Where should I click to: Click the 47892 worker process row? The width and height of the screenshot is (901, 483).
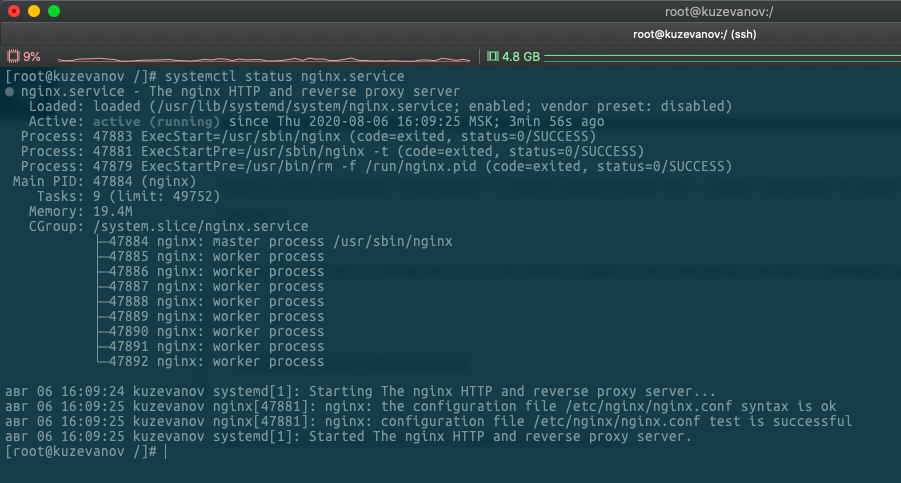pyautogui.click(x=210, y=361)
